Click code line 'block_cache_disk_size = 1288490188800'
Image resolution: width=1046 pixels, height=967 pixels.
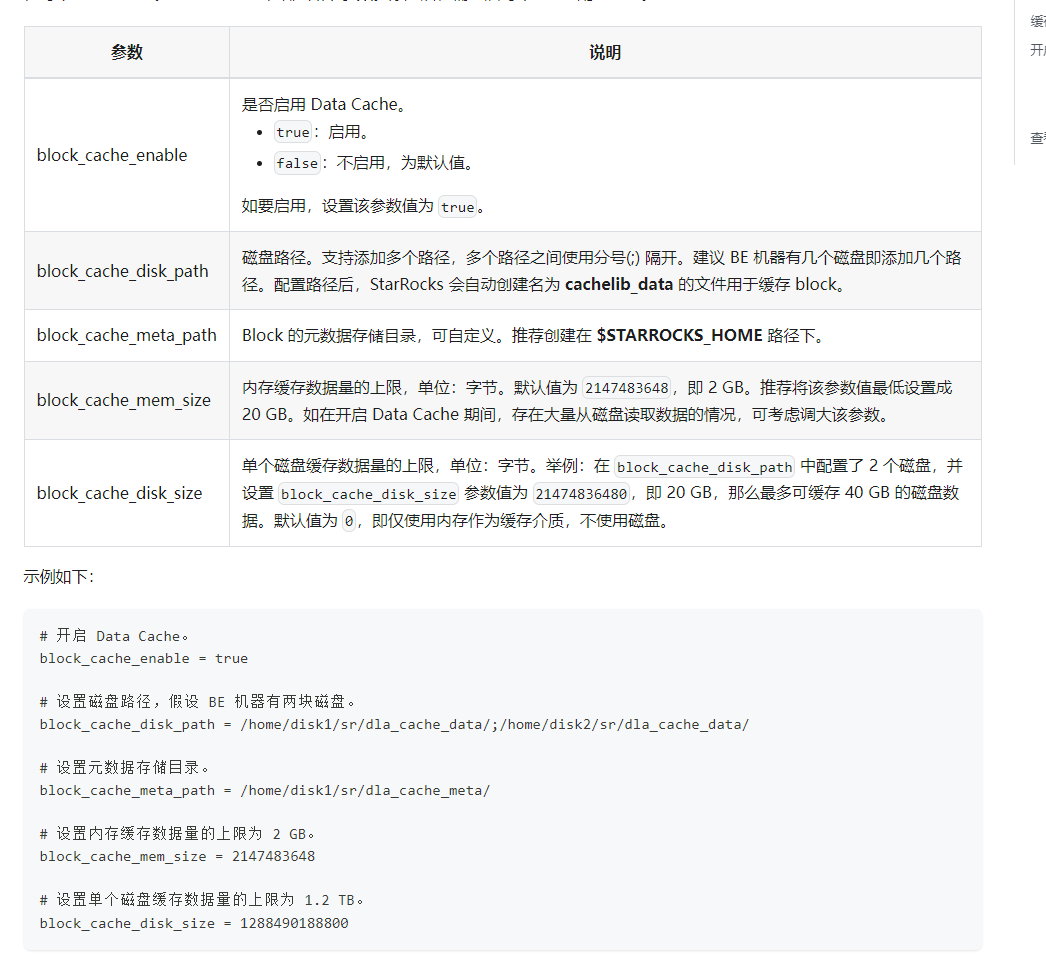pos(193,923)
